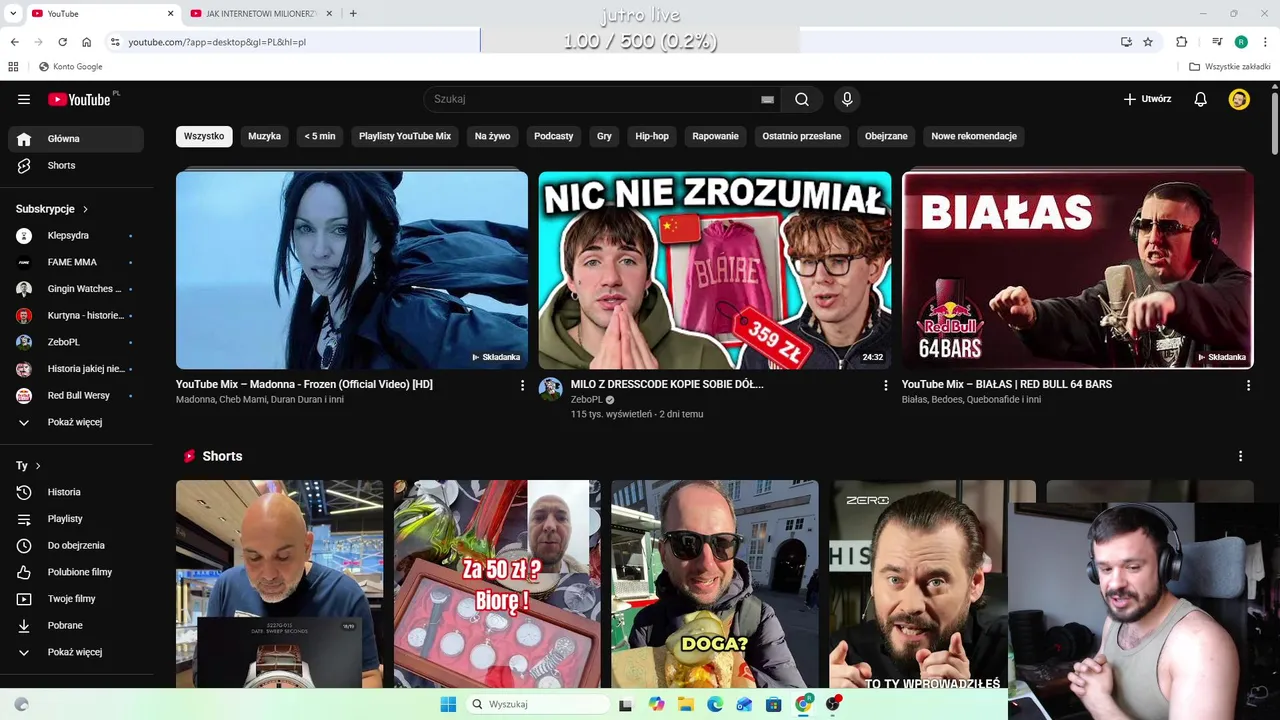Open ZeboPL channel in the sidebar
Image resolution: width=1280 pixels, height=720 pixels.
[x=76, y=342]
